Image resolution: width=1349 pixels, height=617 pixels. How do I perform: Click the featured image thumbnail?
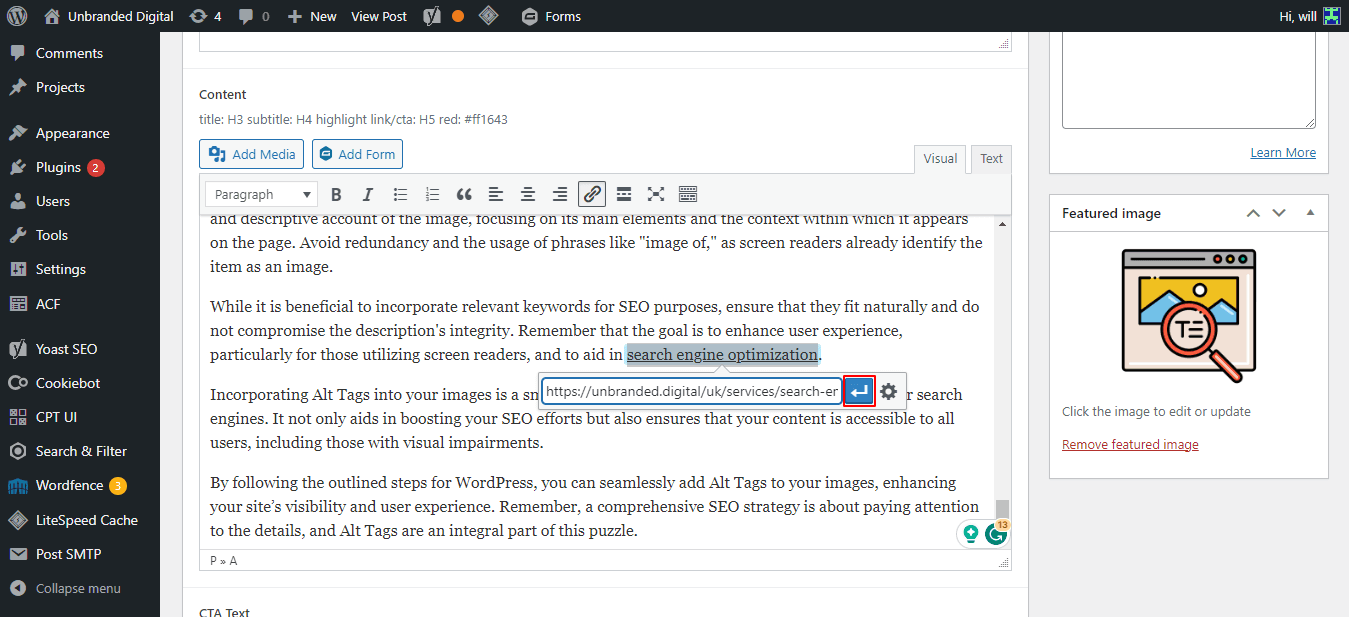(1189, 315)
